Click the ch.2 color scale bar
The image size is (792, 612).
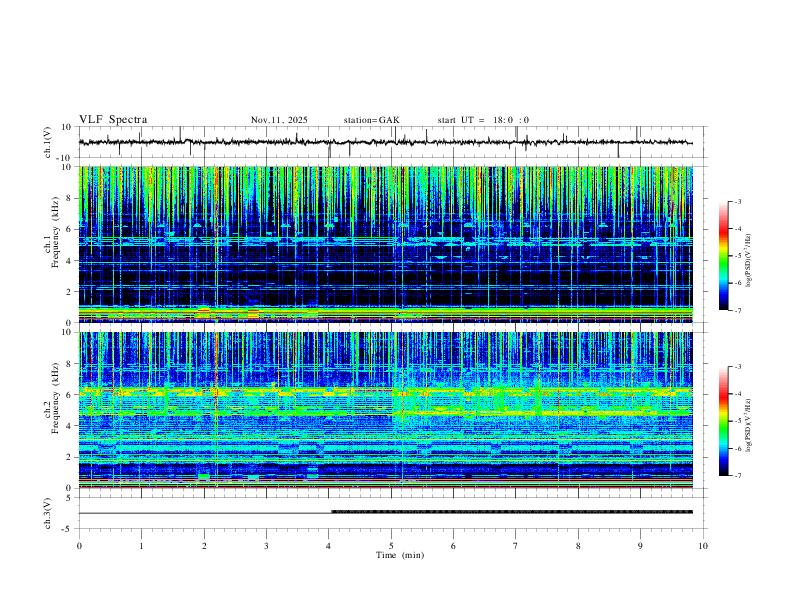(x=723, y=421)
